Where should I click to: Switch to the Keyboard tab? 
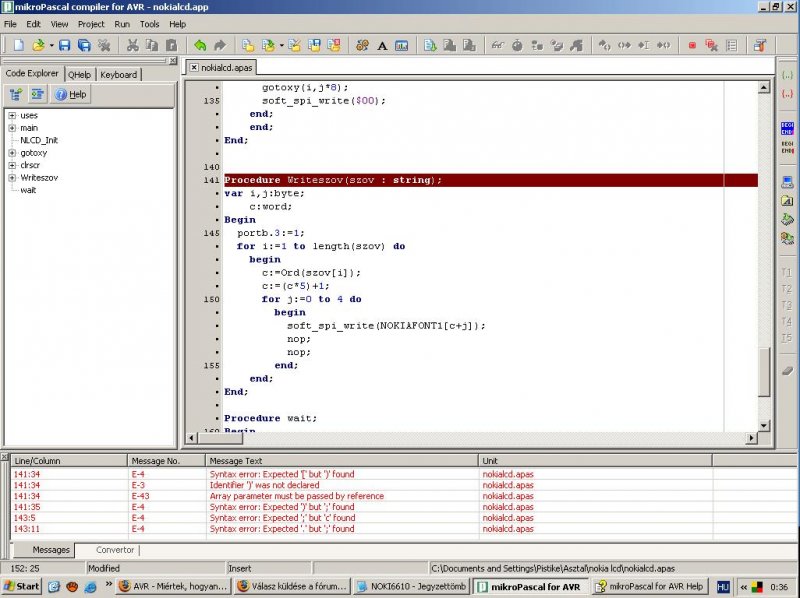tap(118, 74)
